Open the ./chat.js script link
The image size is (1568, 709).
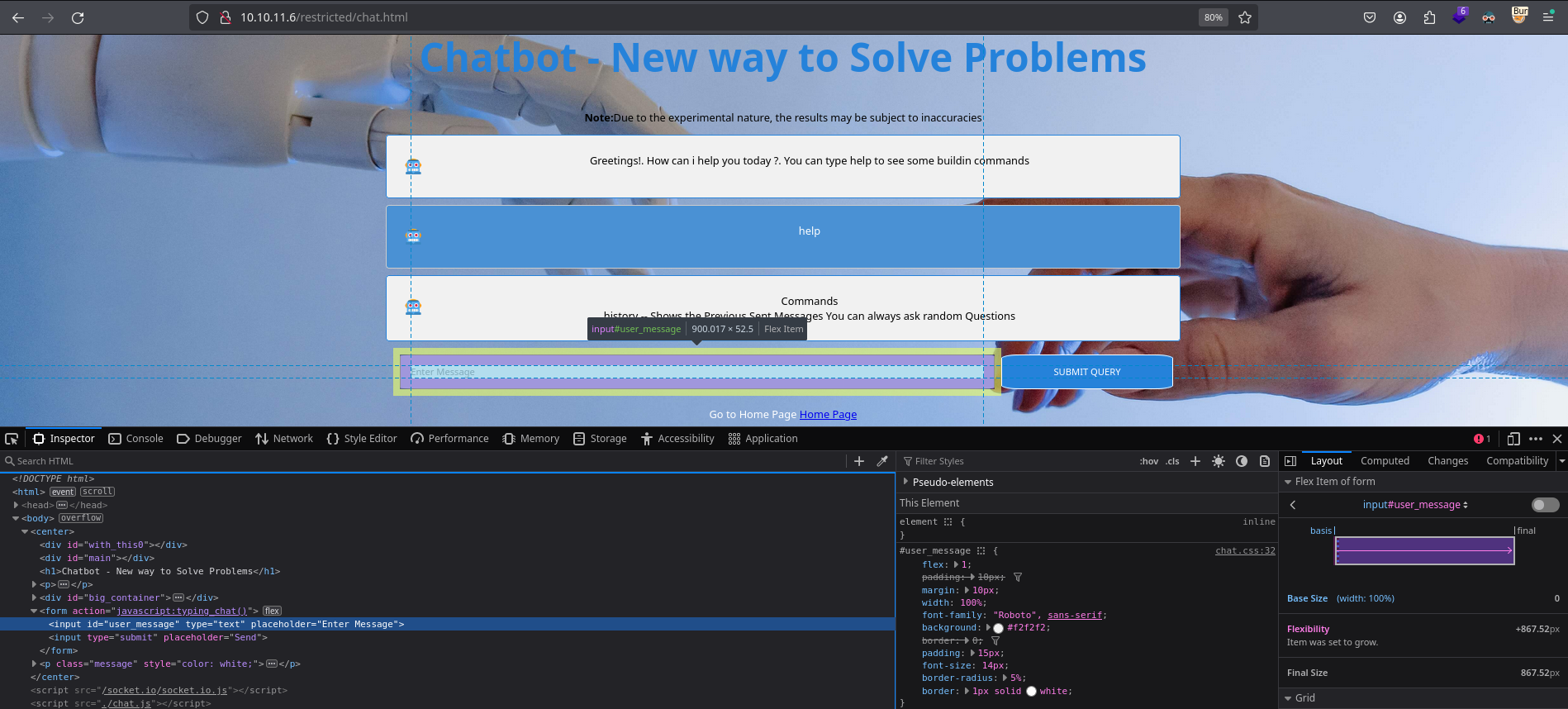pyautogui.click(x=126, y=704)
